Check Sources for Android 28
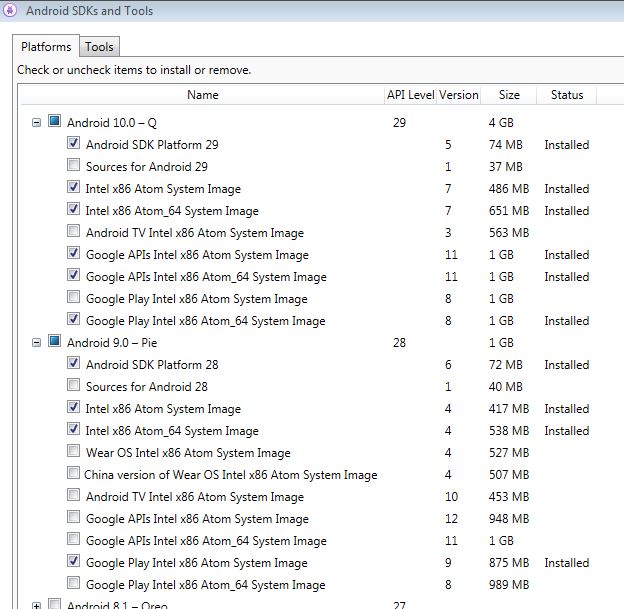Screen dimensions: 624x609 coord(74,385)
